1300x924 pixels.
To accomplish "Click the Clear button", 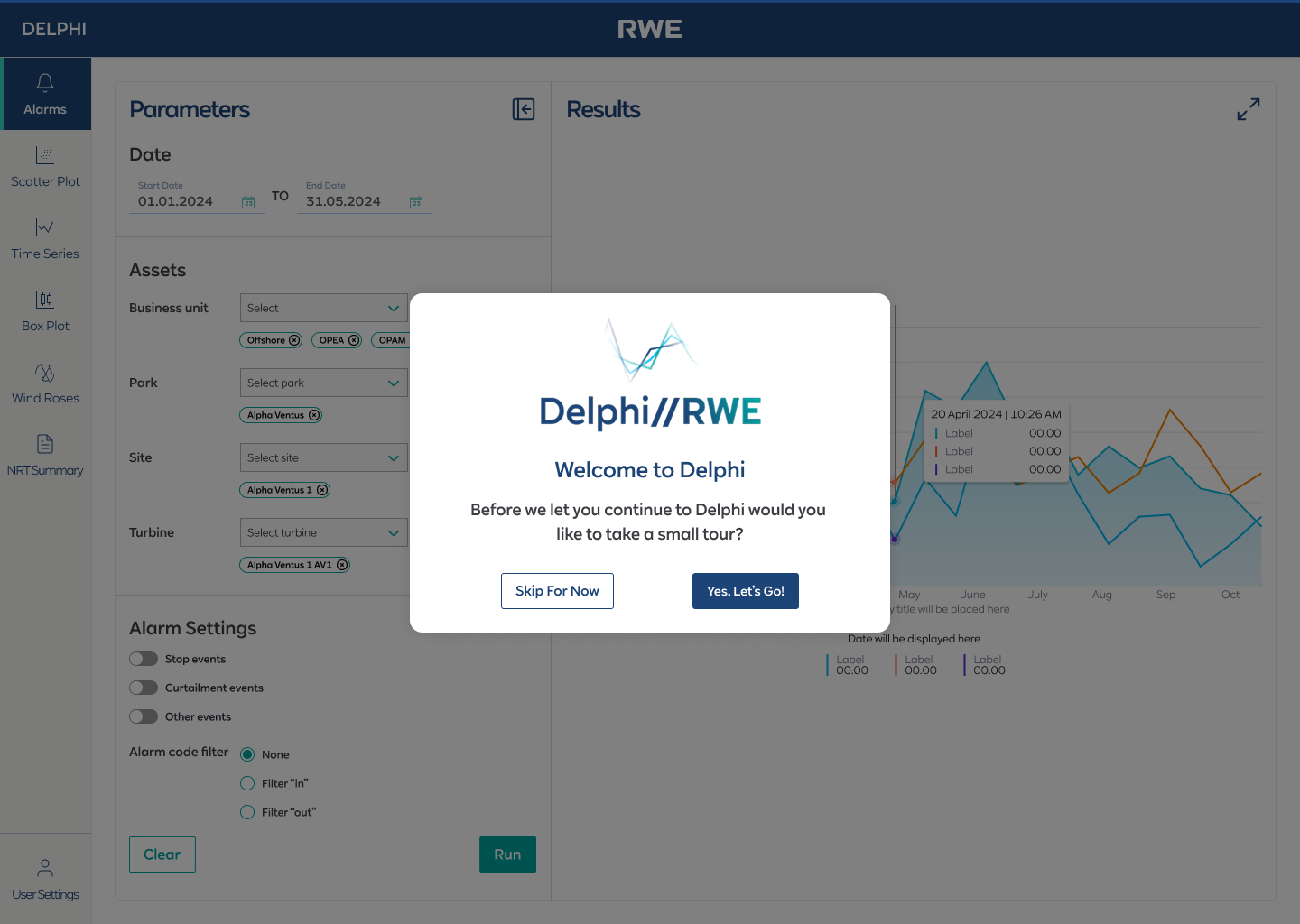I will (x=162, y=855).
